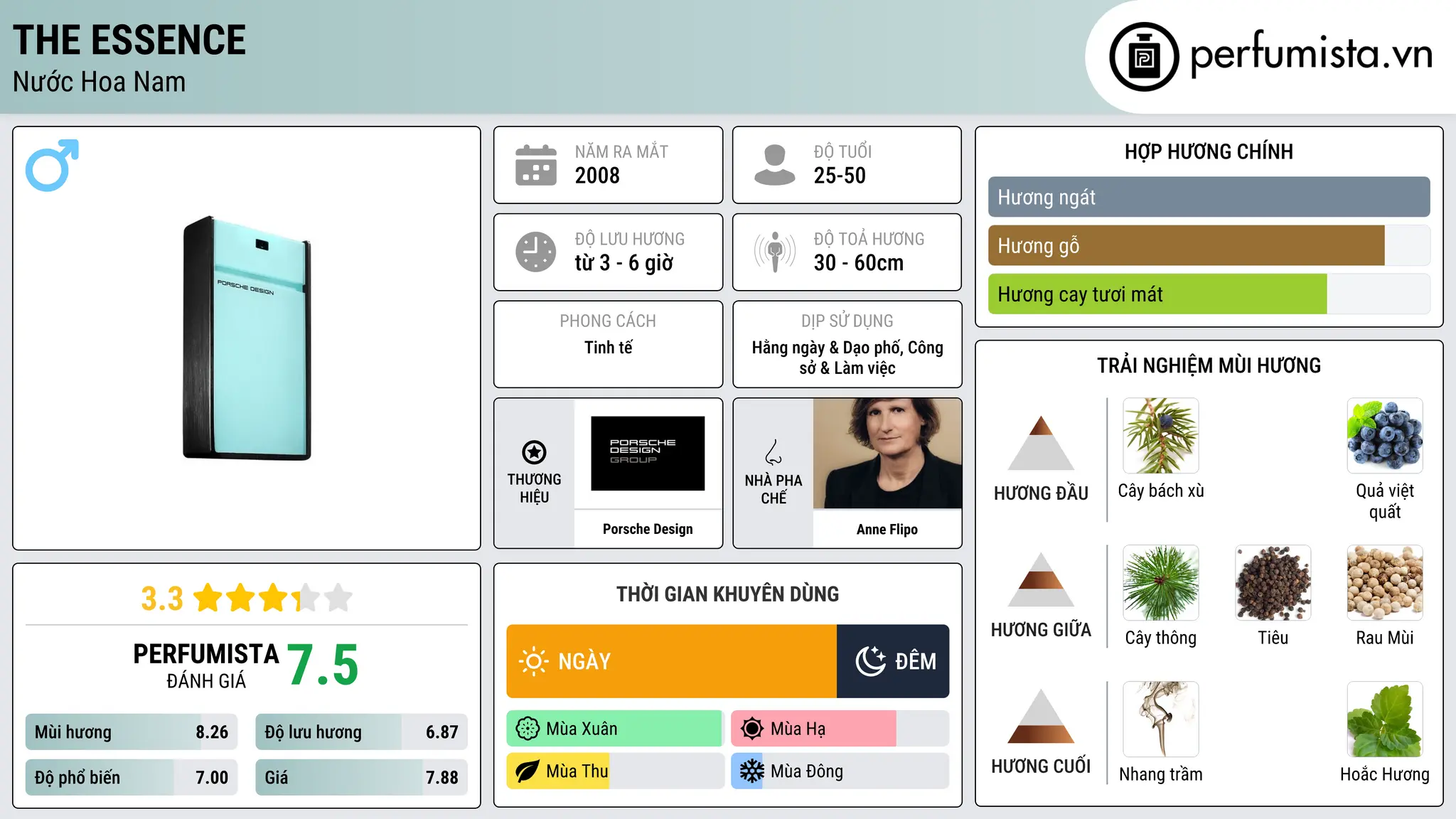Select the Mùa Đông season bar
This screenshot has height=819, width=1456.
click(x=840, y=771)
